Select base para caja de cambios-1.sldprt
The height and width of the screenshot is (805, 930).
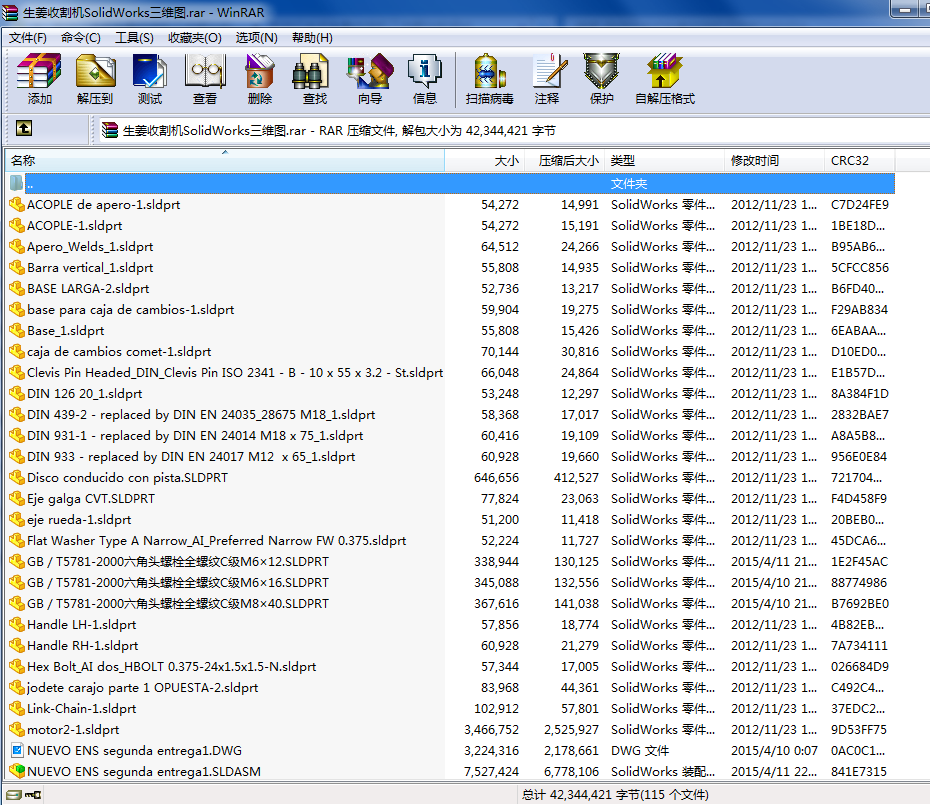[130, 310]
